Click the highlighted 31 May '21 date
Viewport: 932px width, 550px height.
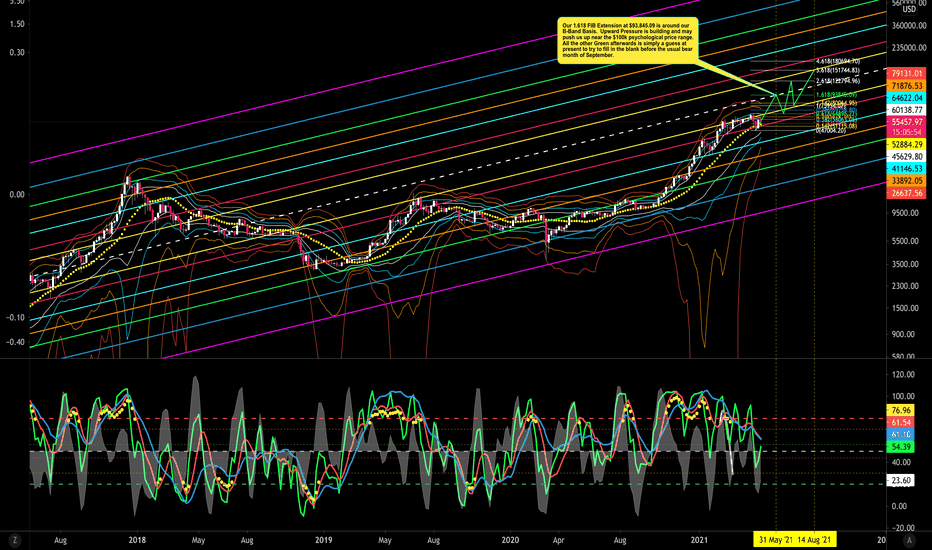click(776, 540)
